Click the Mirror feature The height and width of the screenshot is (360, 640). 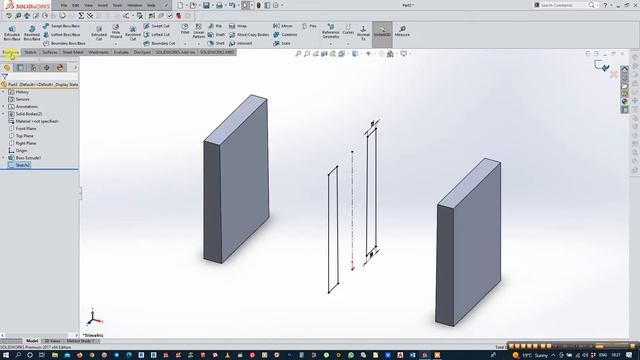283,26
